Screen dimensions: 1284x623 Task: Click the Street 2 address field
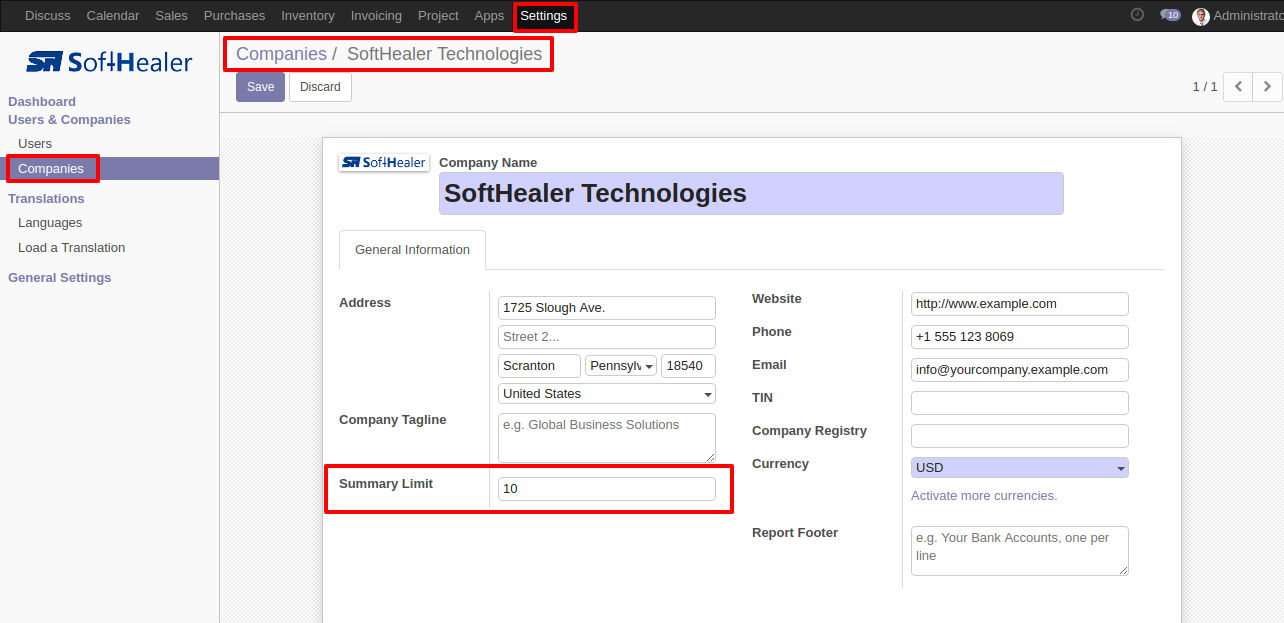[607, 337]
